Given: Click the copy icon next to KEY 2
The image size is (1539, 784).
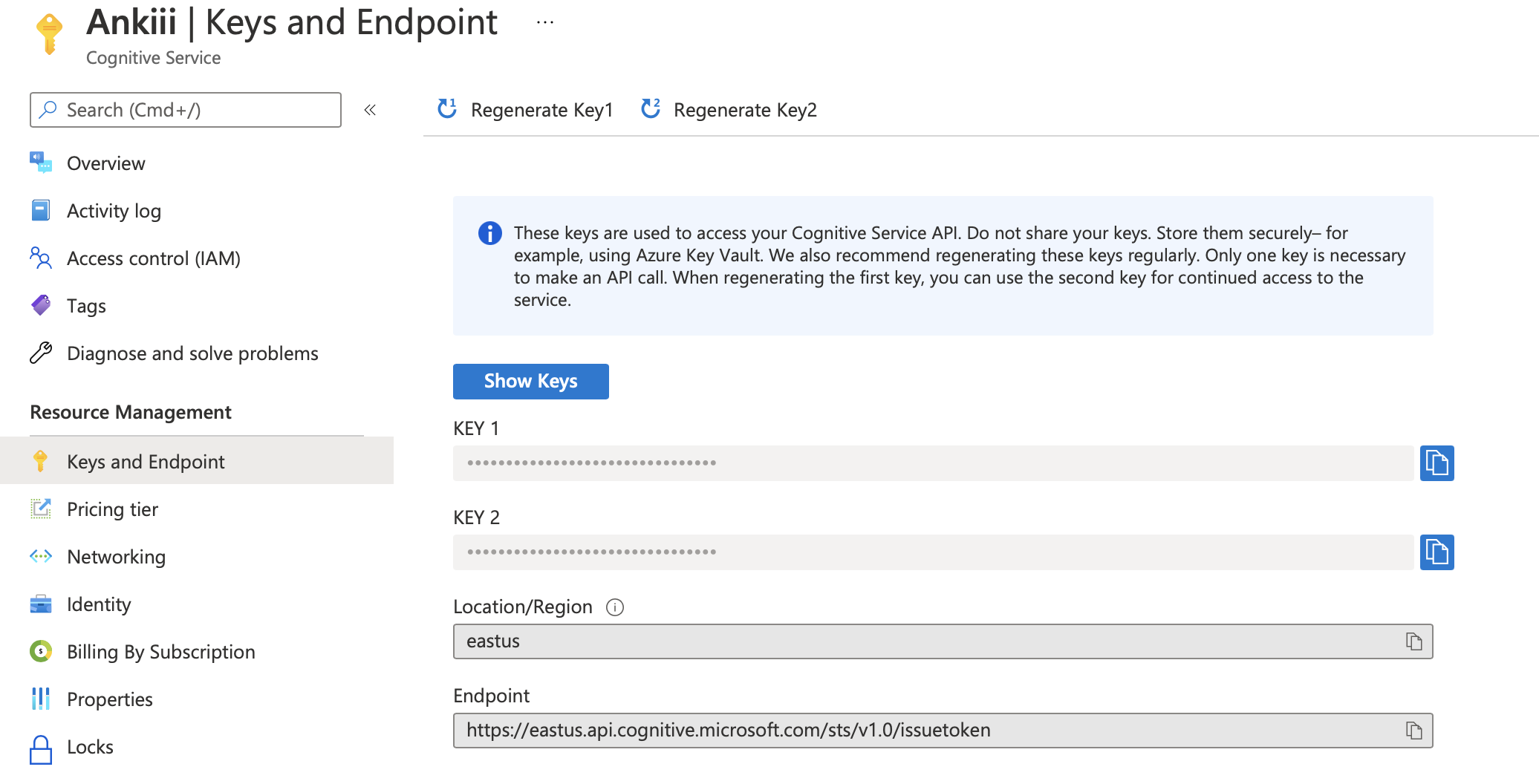Looking at the screenshot, I should click(x=1437, y=552).
